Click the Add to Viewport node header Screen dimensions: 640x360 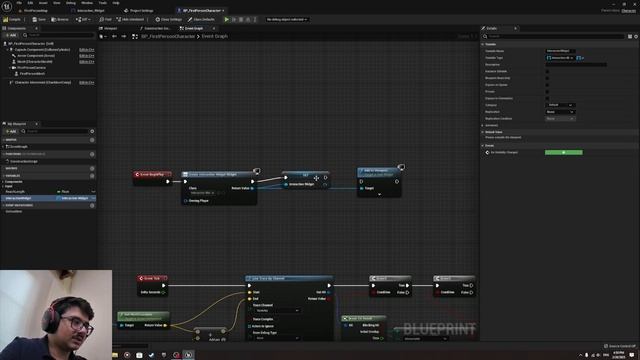coord(378,172)
